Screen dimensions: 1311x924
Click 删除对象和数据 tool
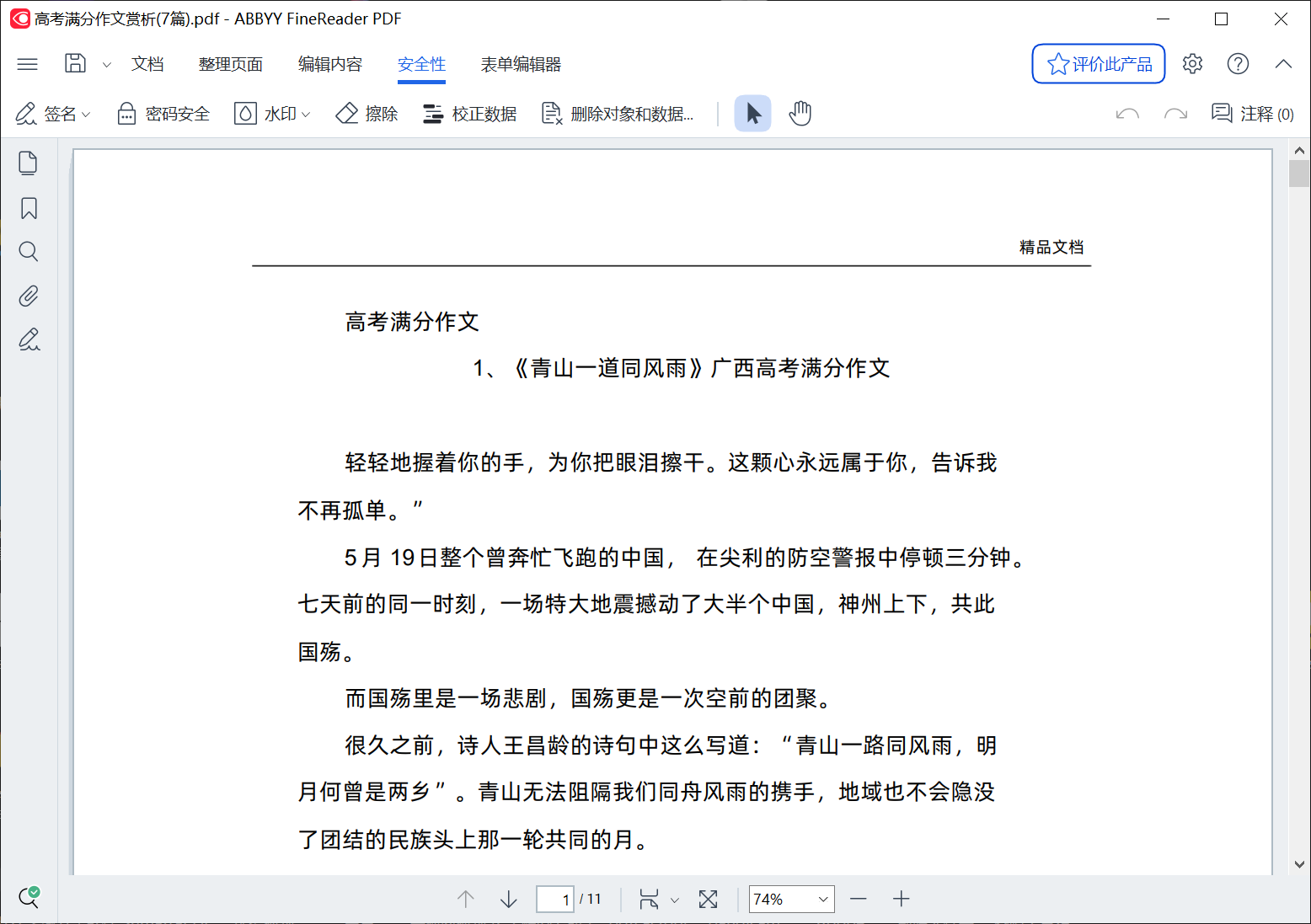coord(618,114)
